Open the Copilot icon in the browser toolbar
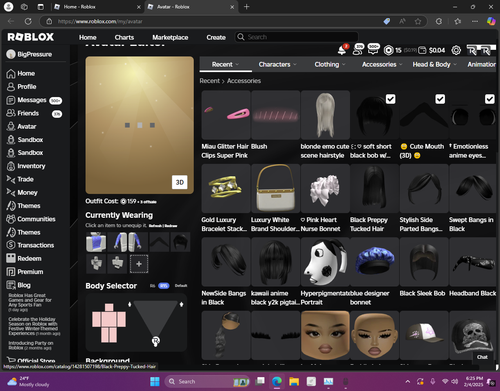This screenshot has width=500, height=391. 491,21
